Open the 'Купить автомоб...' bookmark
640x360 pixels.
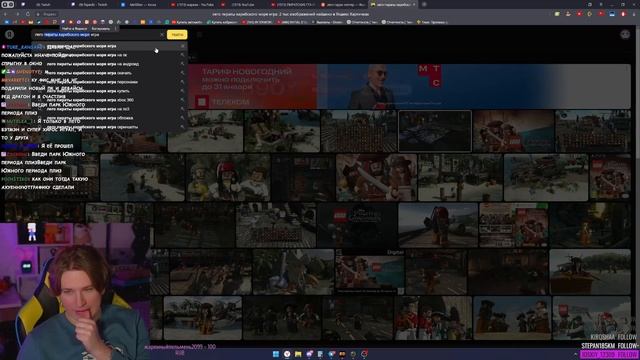click(x=187, y=22)
